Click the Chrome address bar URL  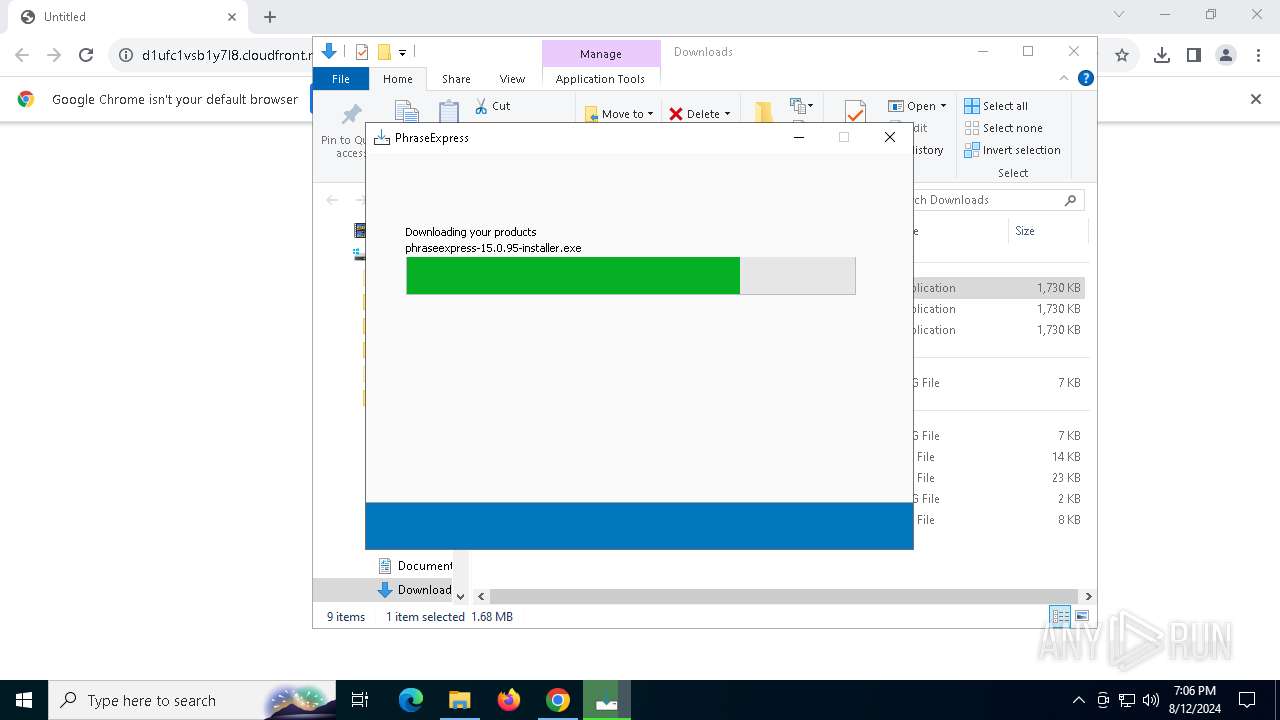tap(227, 56)
